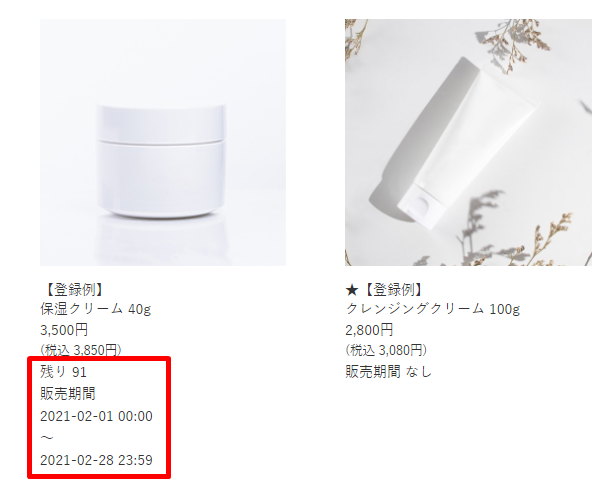The height and width of the screenshot is (504, 607).
Task: Click the 保湿クリーム 40g product name
Action: (96, 309)
